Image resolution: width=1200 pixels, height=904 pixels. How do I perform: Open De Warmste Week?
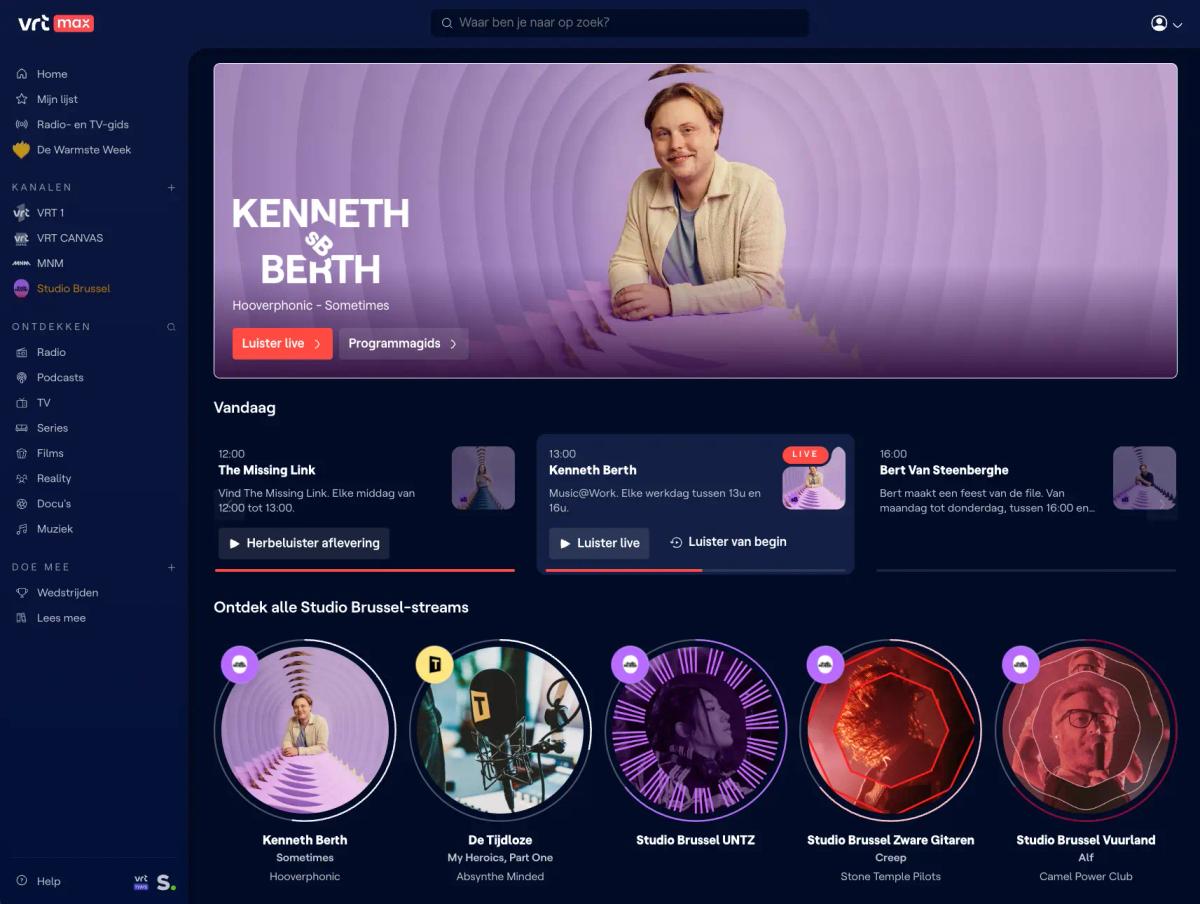(x=84, y=150)
